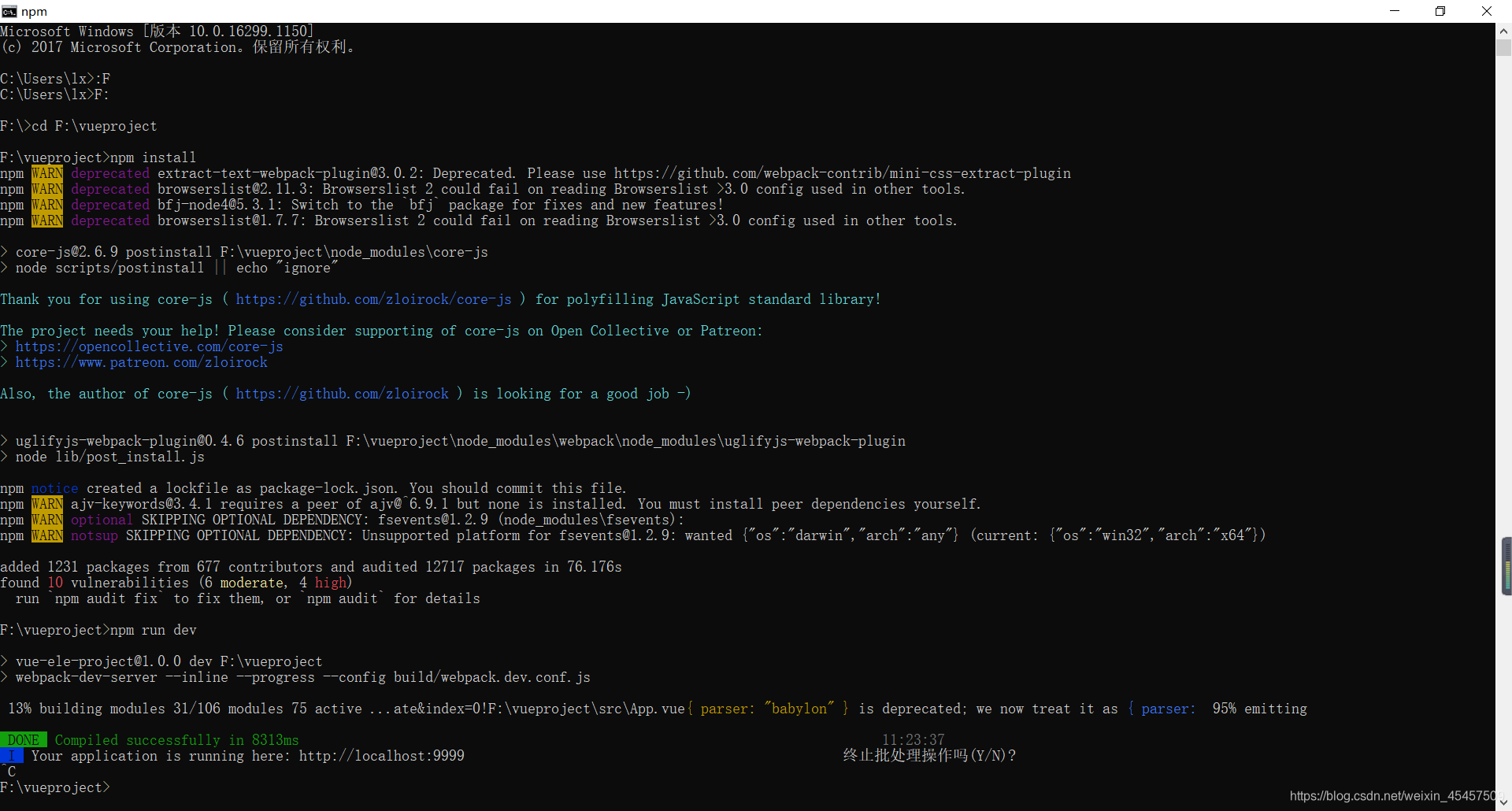
Task: Click the 'cd F:\vueproject' command line
Action: 79,126
